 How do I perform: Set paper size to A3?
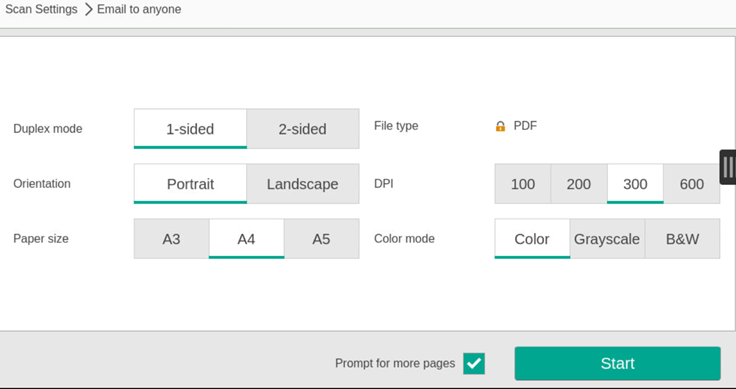(x=171, y=239)
